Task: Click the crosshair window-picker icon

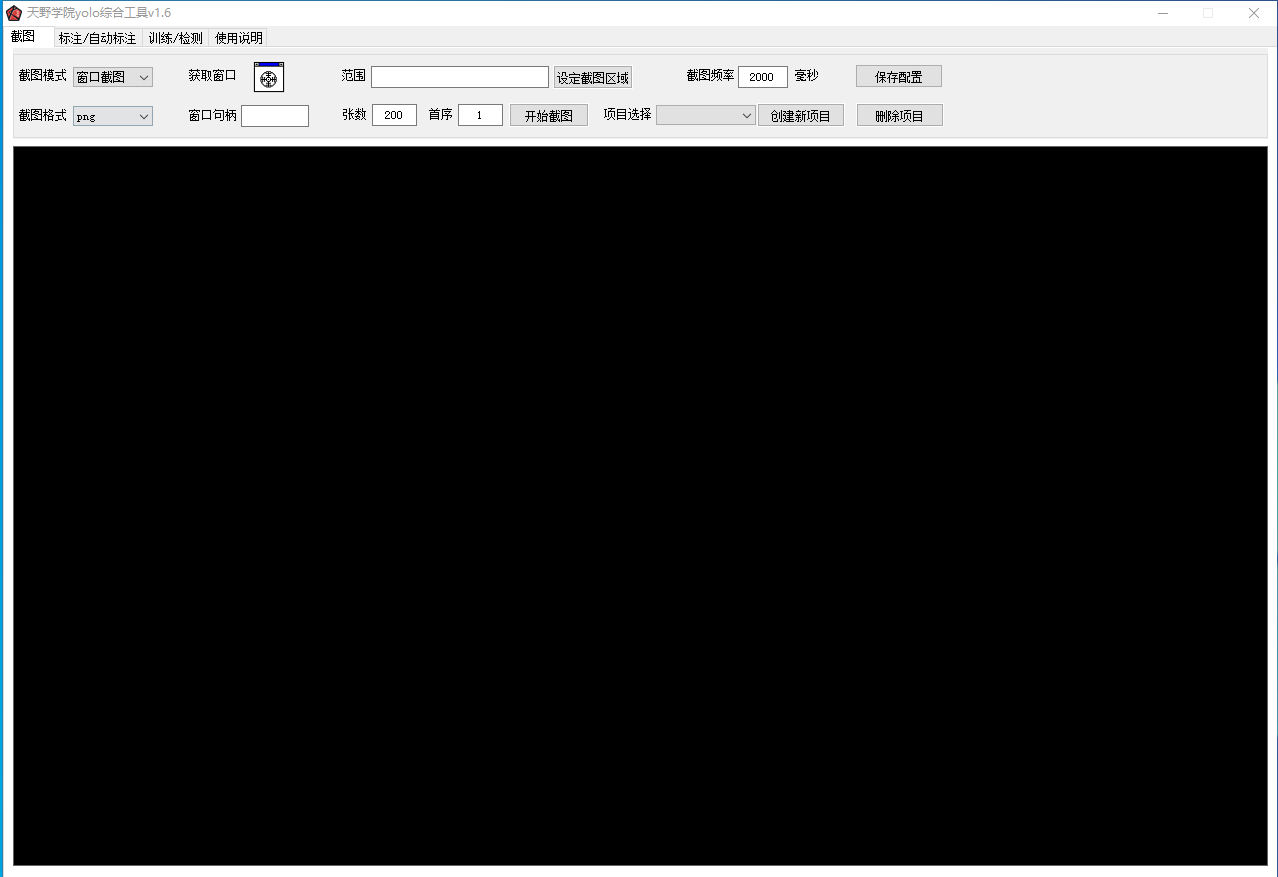Action: pos(269,77)
